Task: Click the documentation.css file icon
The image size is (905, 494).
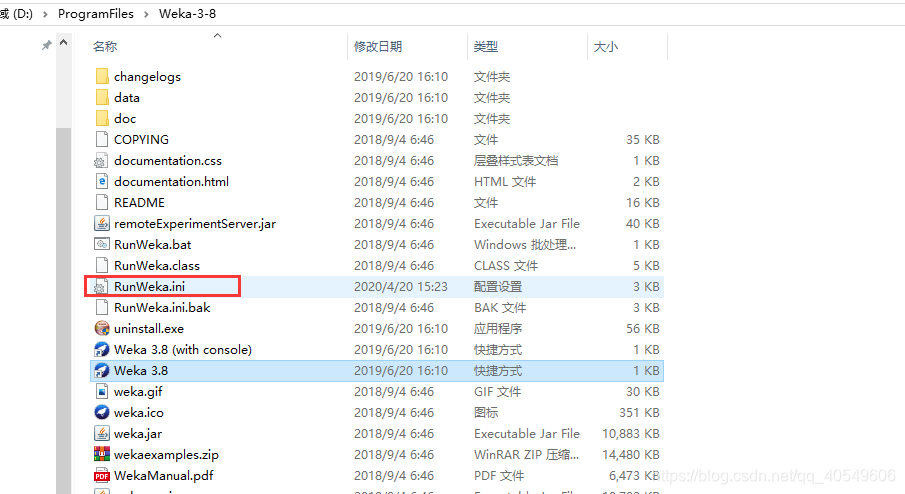Action: click(x=102, y=160)
